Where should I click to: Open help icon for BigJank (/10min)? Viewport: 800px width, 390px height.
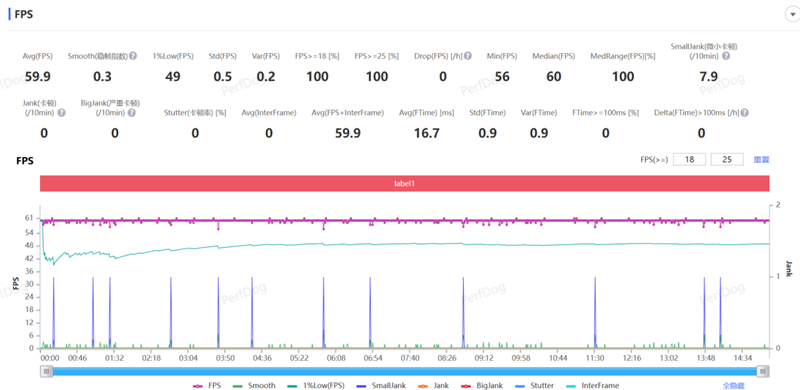pos(132,113)
